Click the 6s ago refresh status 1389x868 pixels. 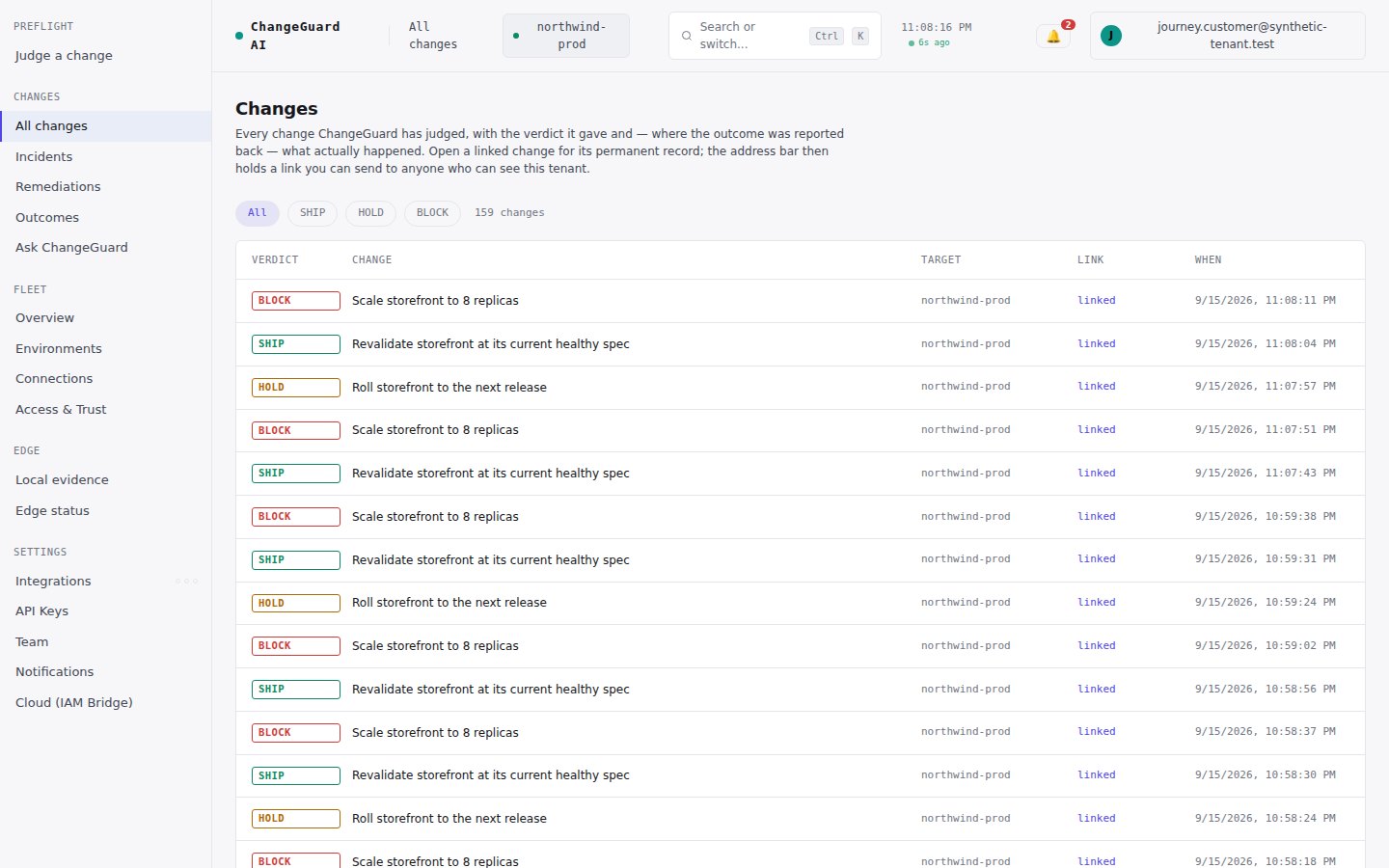(x=930, y=43)
